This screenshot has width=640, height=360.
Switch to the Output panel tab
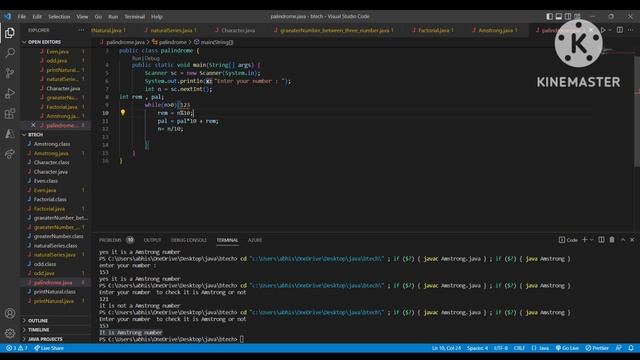click(x=153, y=240)
